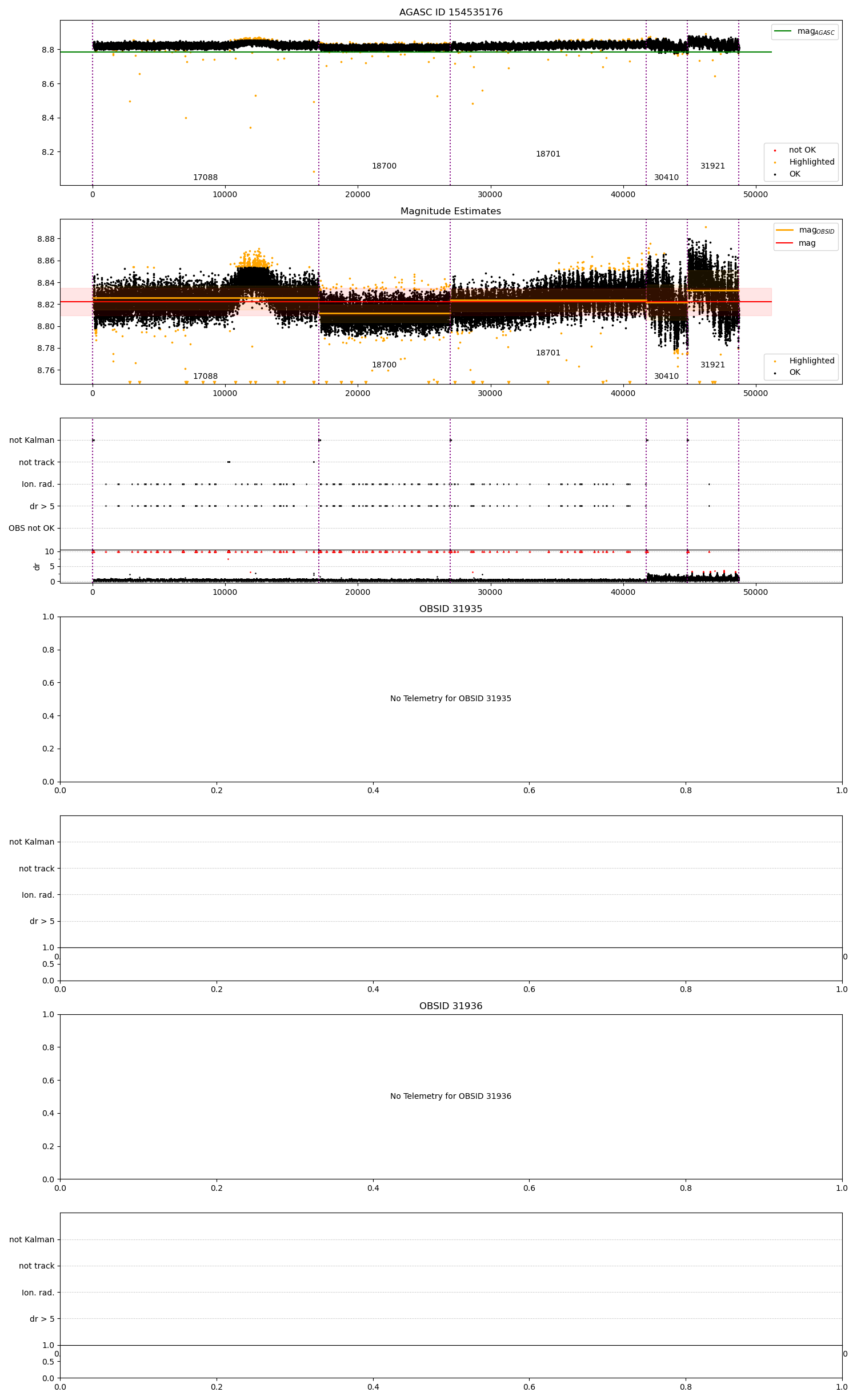The height and width of the screenshot is (1400, 857).
Task: Click the 'Magnitude Estimates' plot title
Action: 451,211
